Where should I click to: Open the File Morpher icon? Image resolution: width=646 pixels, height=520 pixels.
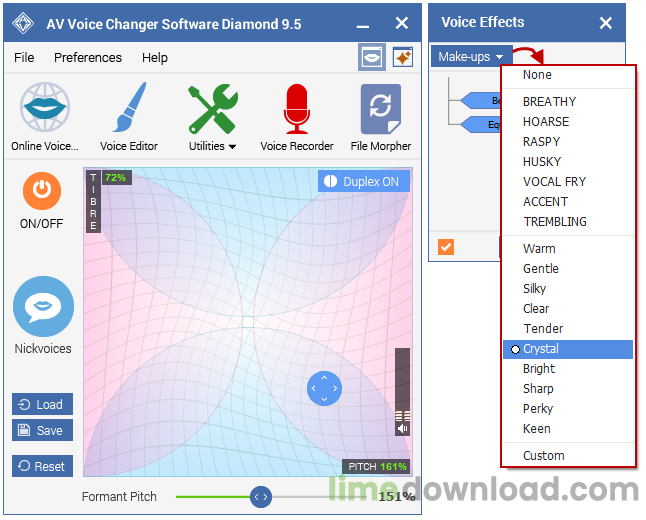click(381, 109)
